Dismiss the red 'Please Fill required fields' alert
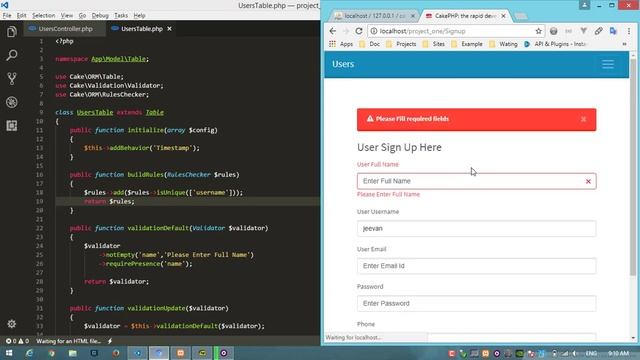 point(584,119)
